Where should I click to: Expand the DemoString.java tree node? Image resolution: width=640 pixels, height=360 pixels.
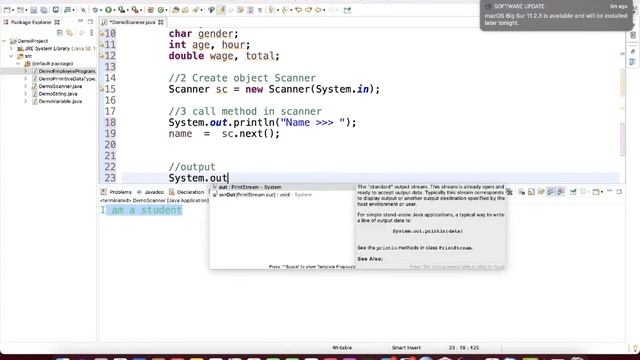(25, 94)
